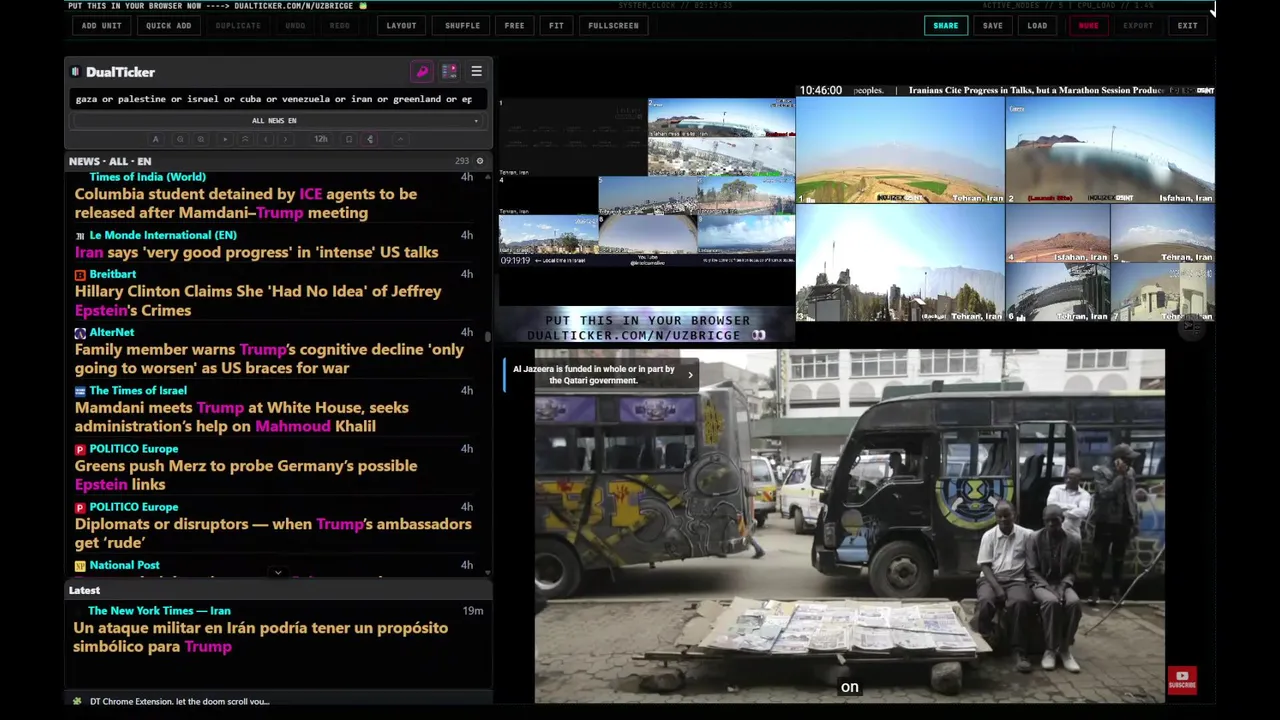Click the 293 news count
The width and height of the screenshot is (1280, 720).
pos(462,161)
